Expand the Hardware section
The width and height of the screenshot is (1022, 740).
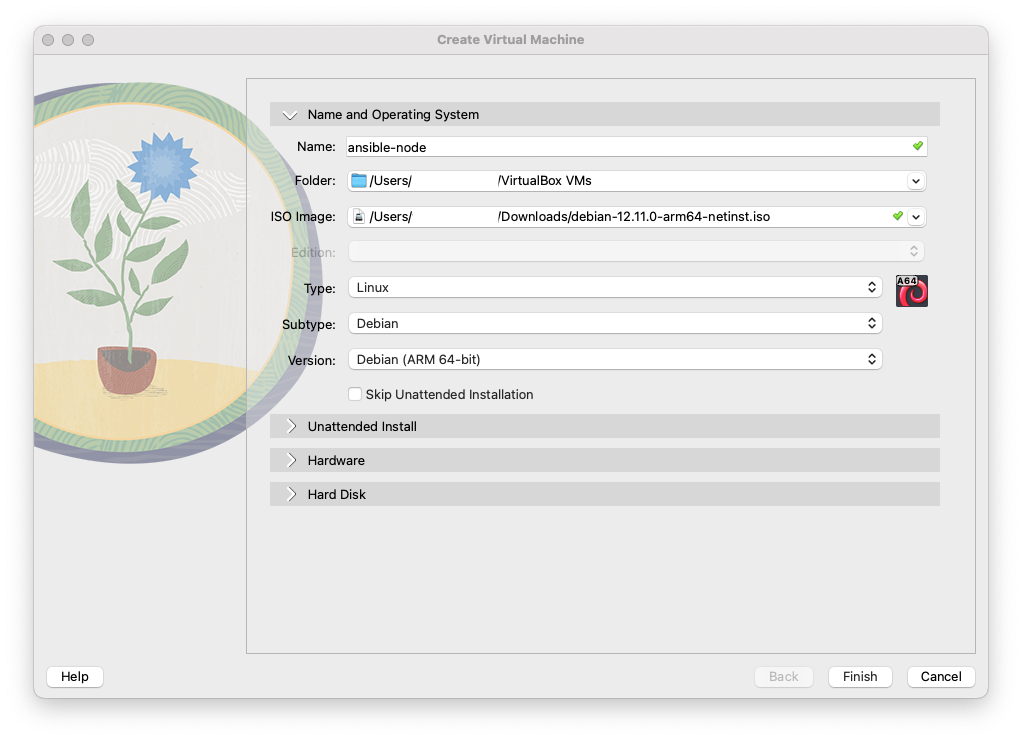point(291,461)
